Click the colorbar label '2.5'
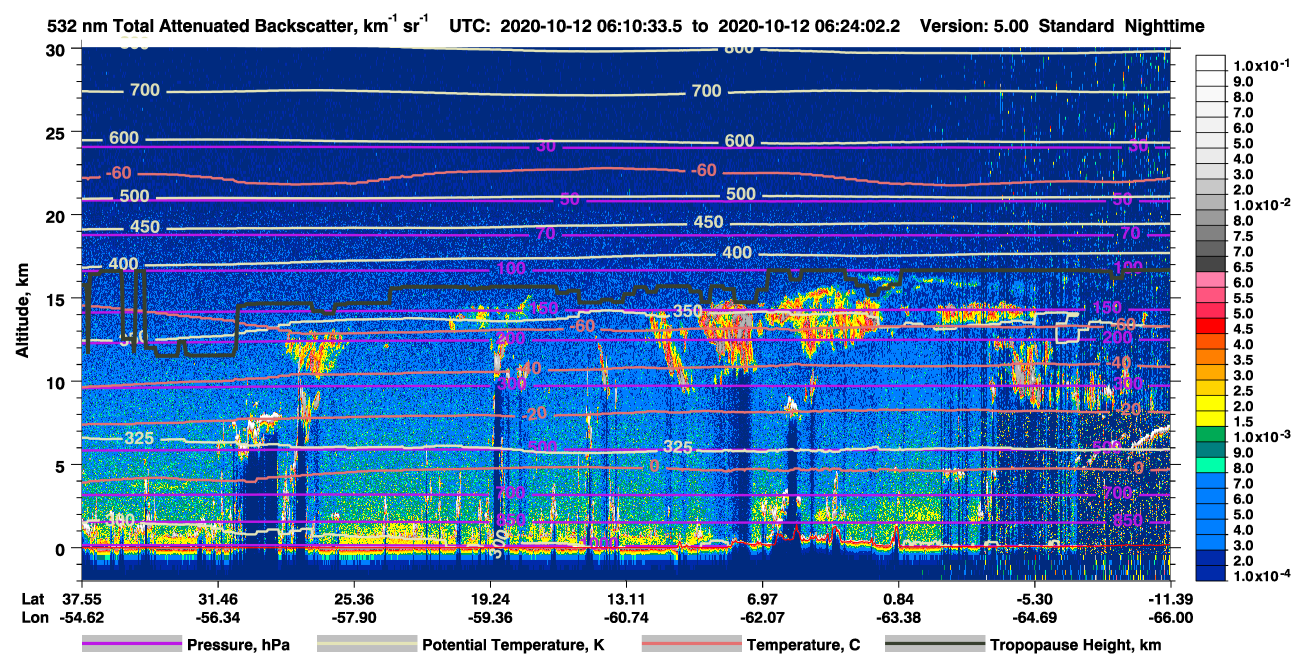 click(1242, 391)
